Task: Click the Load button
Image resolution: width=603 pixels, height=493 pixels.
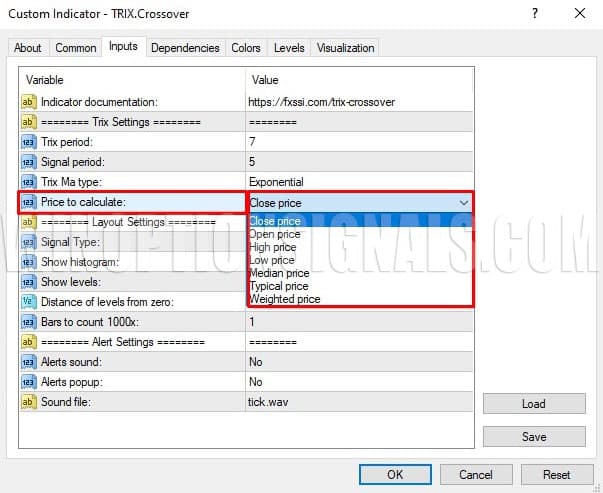Action: 533,404
